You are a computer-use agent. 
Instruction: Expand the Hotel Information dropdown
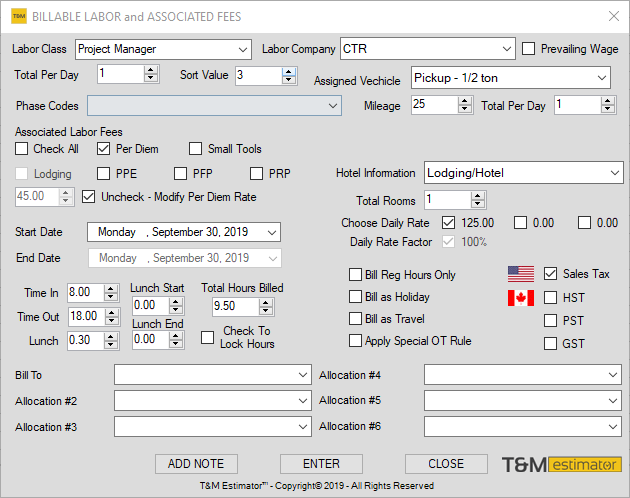coord(614,173)
